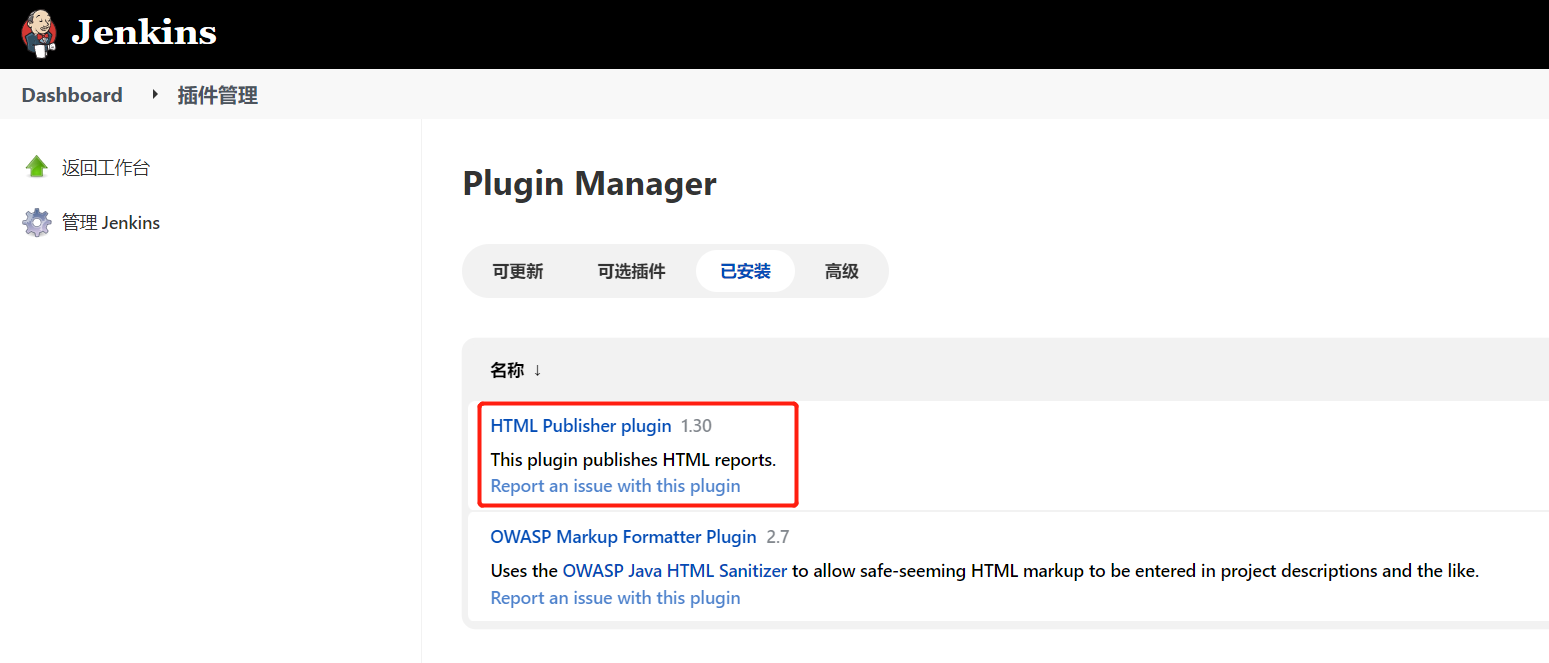Viewport: 1549px width, 663px height.
Task: Switch to the 可更新 tab
Action: tap(518, 271)
